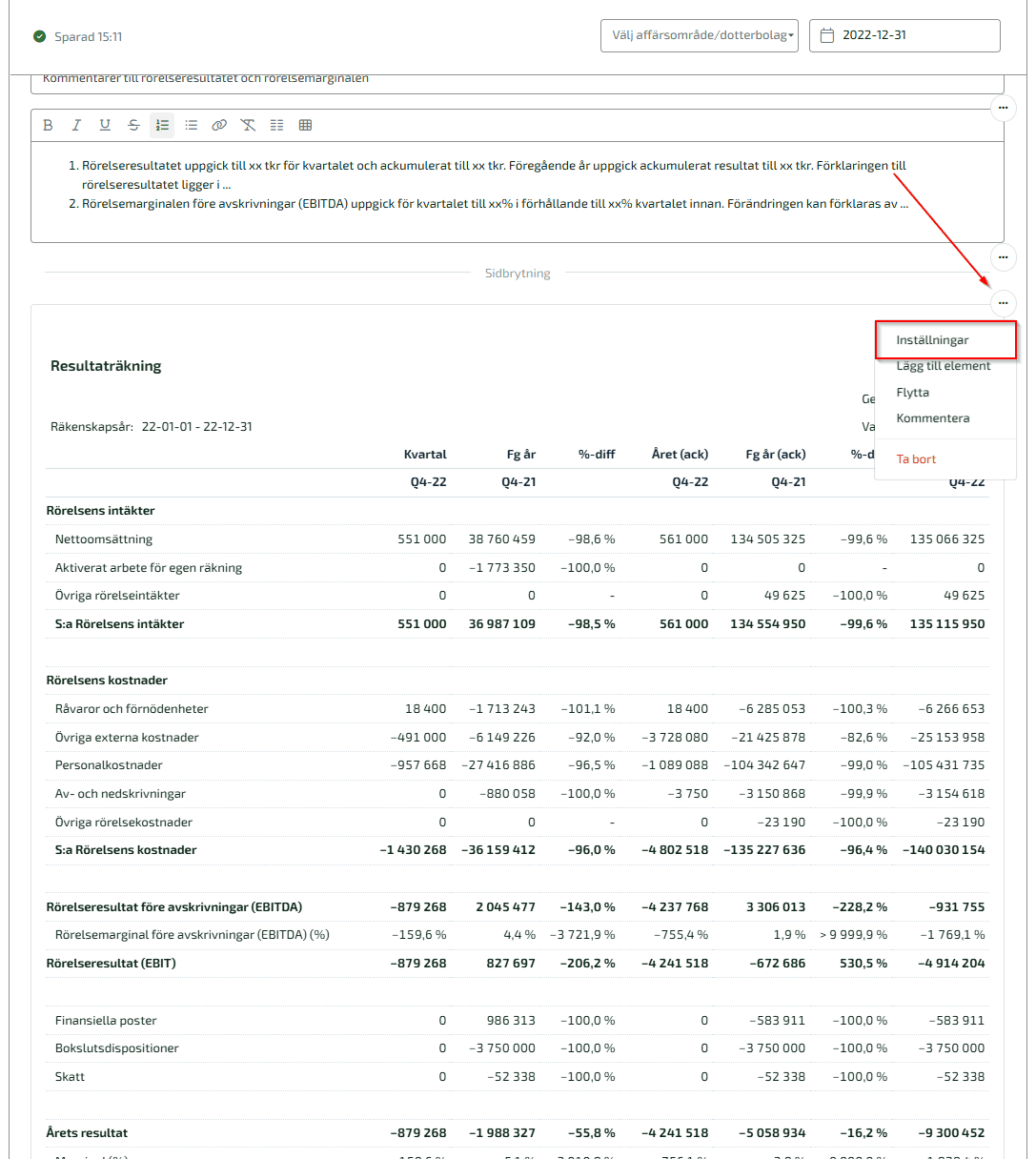Click the Sparad 15:11 status text
1036x1159 pixels.
tap(88, 37)
